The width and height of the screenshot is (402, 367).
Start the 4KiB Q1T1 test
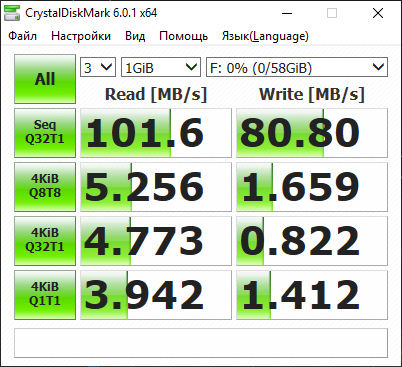(45, 295)
